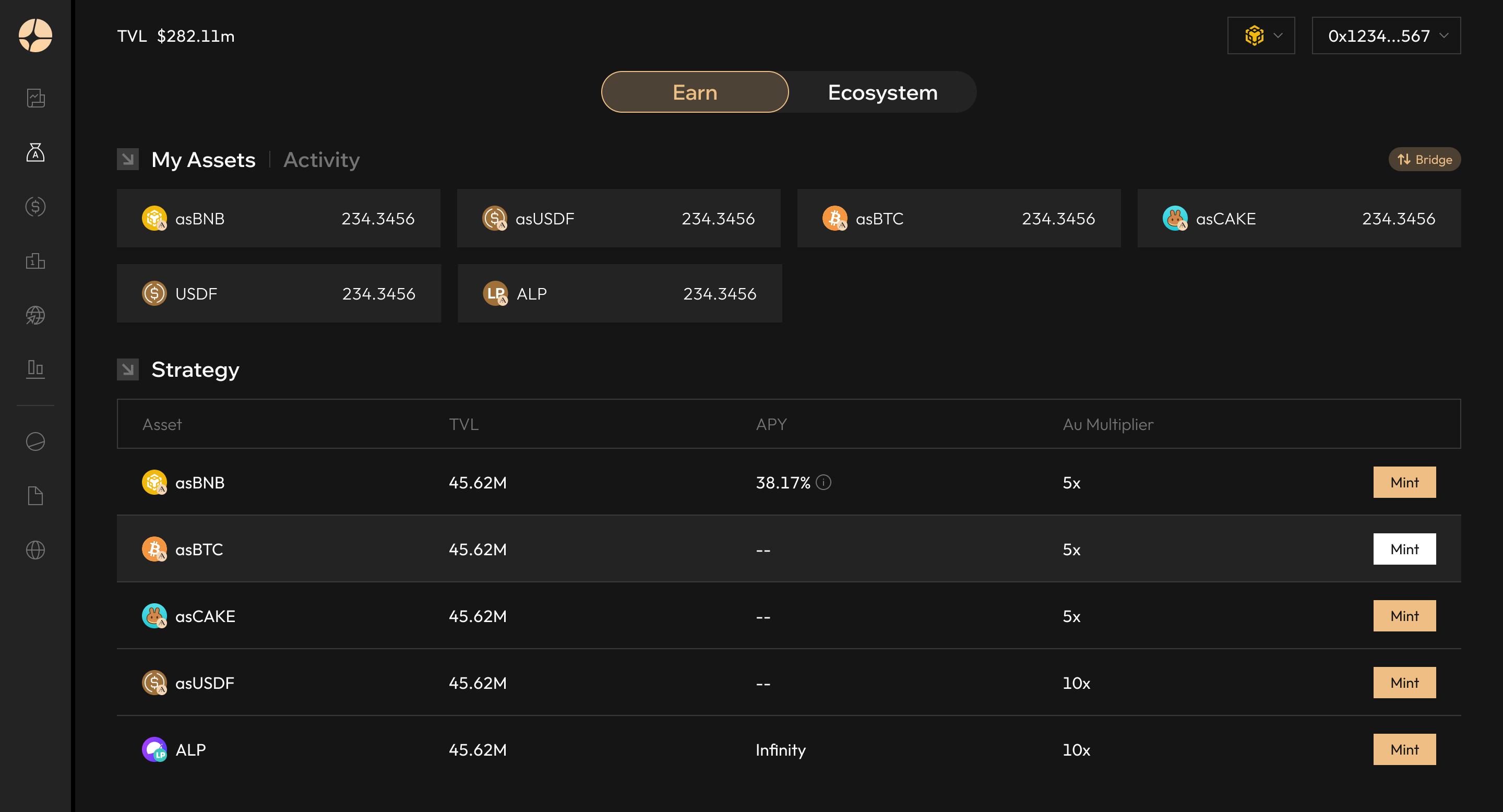The image size is (1503, 812).
Task: Select the Earn mode
Action: coord(695,91)
